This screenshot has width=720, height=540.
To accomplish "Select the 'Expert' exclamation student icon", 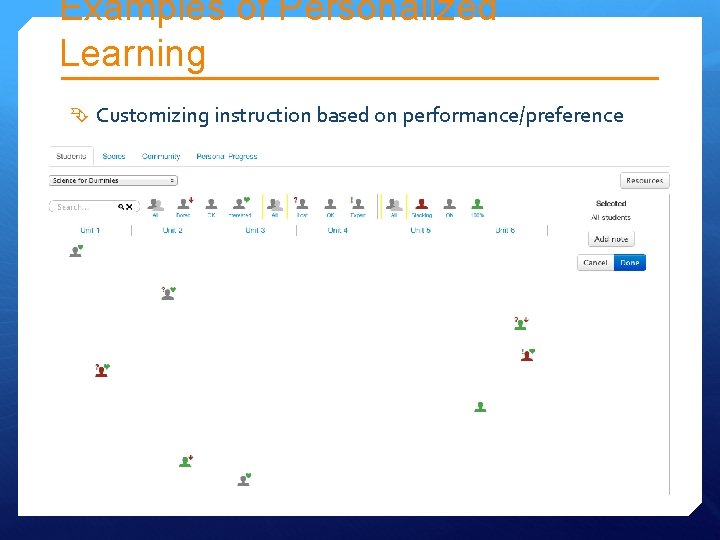I will (x=357, y=208).
